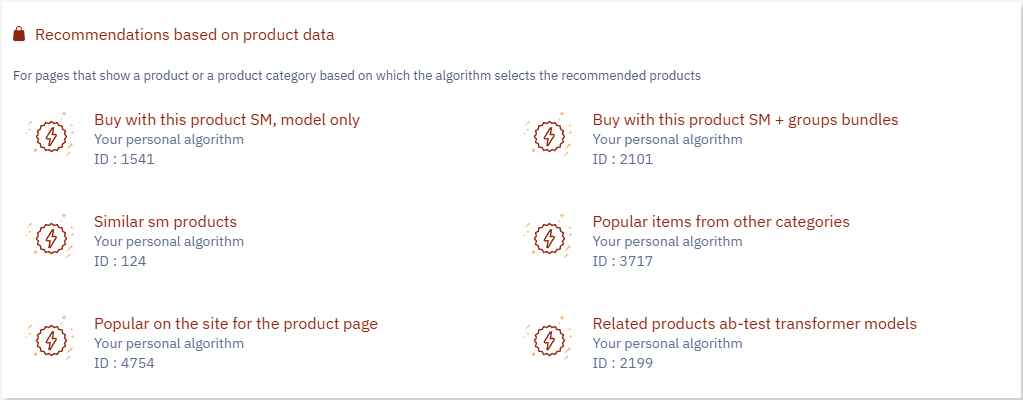Click lightning icon for SM + groups bundles
The width and height of the screenshot is (1023, 400).
pyautogui.click(x=549, y=136)
